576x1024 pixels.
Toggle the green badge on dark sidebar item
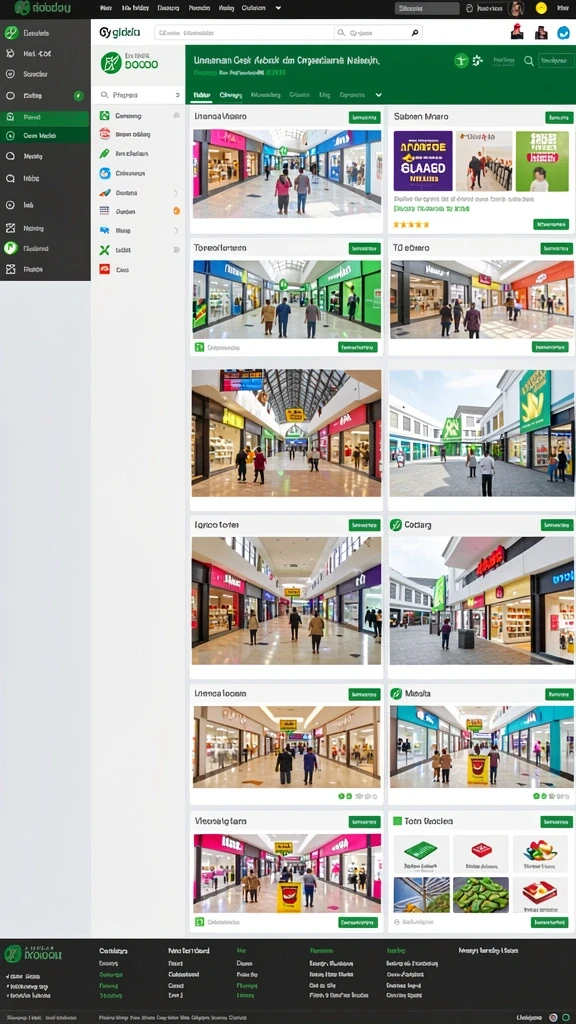78,95
